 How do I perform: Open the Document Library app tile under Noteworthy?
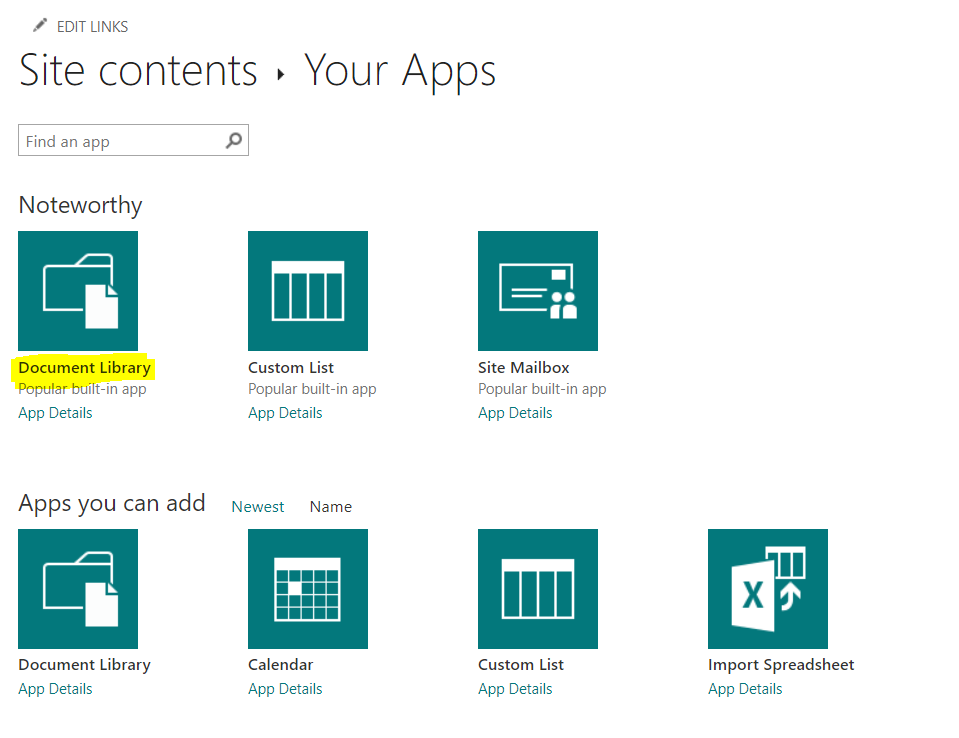click(78, 291)
